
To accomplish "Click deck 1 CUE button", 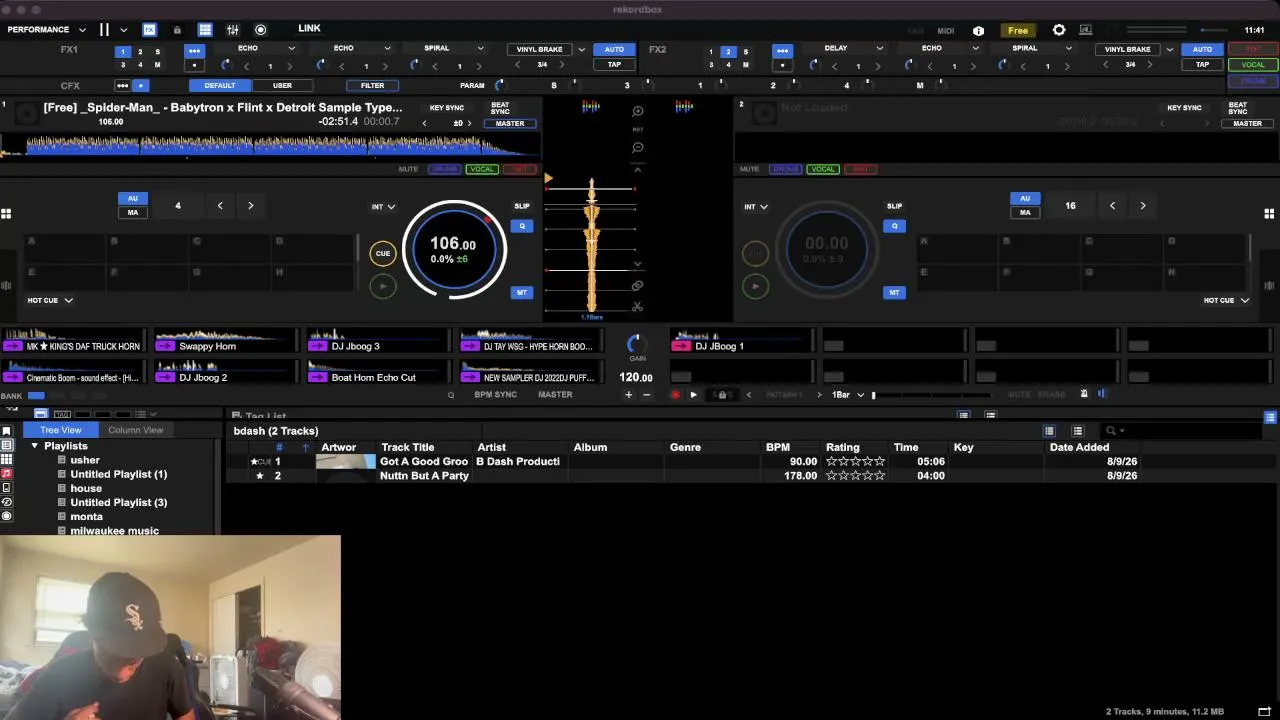I will (383, 253).
